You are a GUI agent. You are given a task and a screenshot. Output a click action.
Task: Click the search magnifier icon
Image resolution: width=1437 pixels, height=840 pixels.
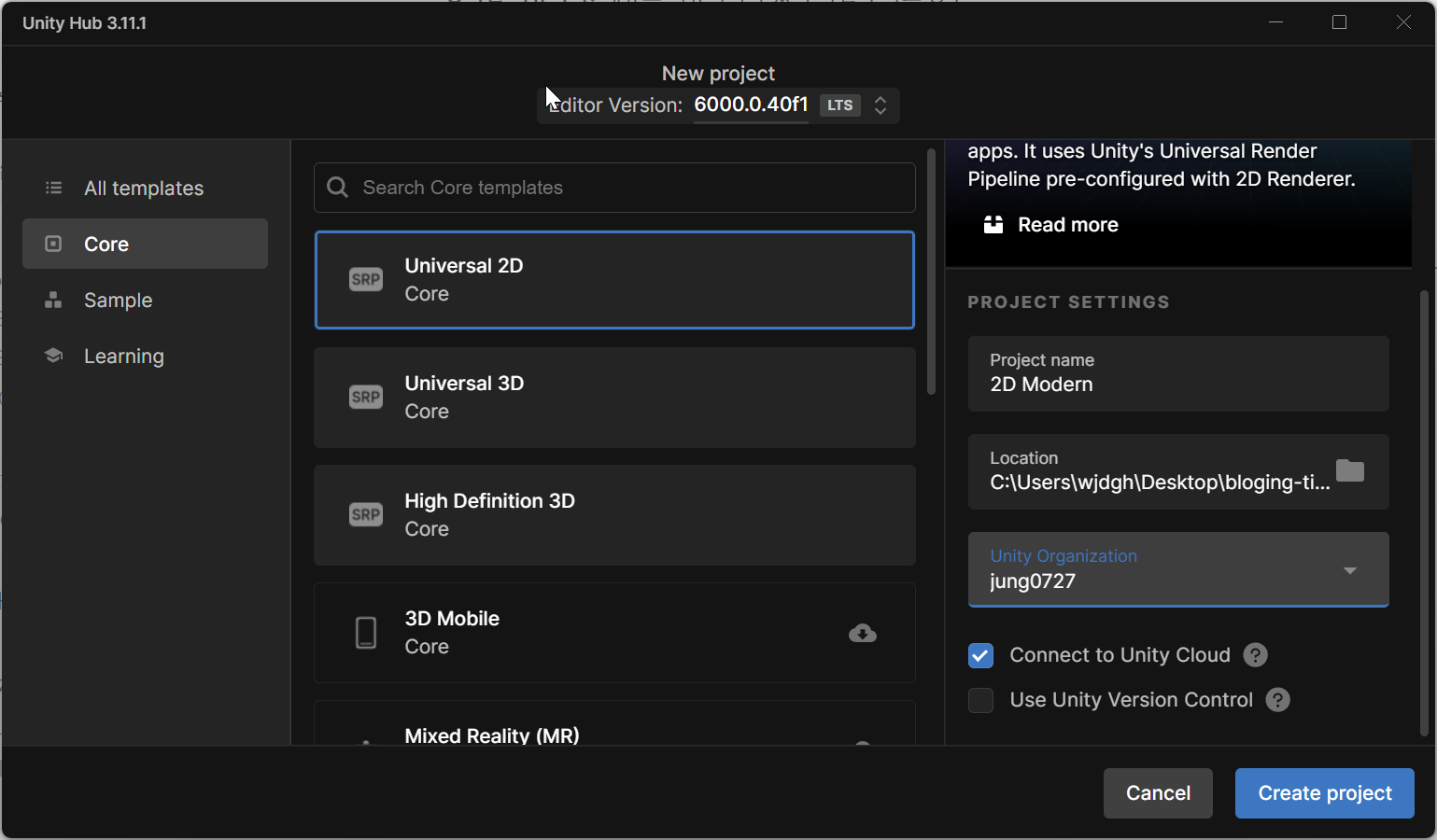(x=338, y=188)
